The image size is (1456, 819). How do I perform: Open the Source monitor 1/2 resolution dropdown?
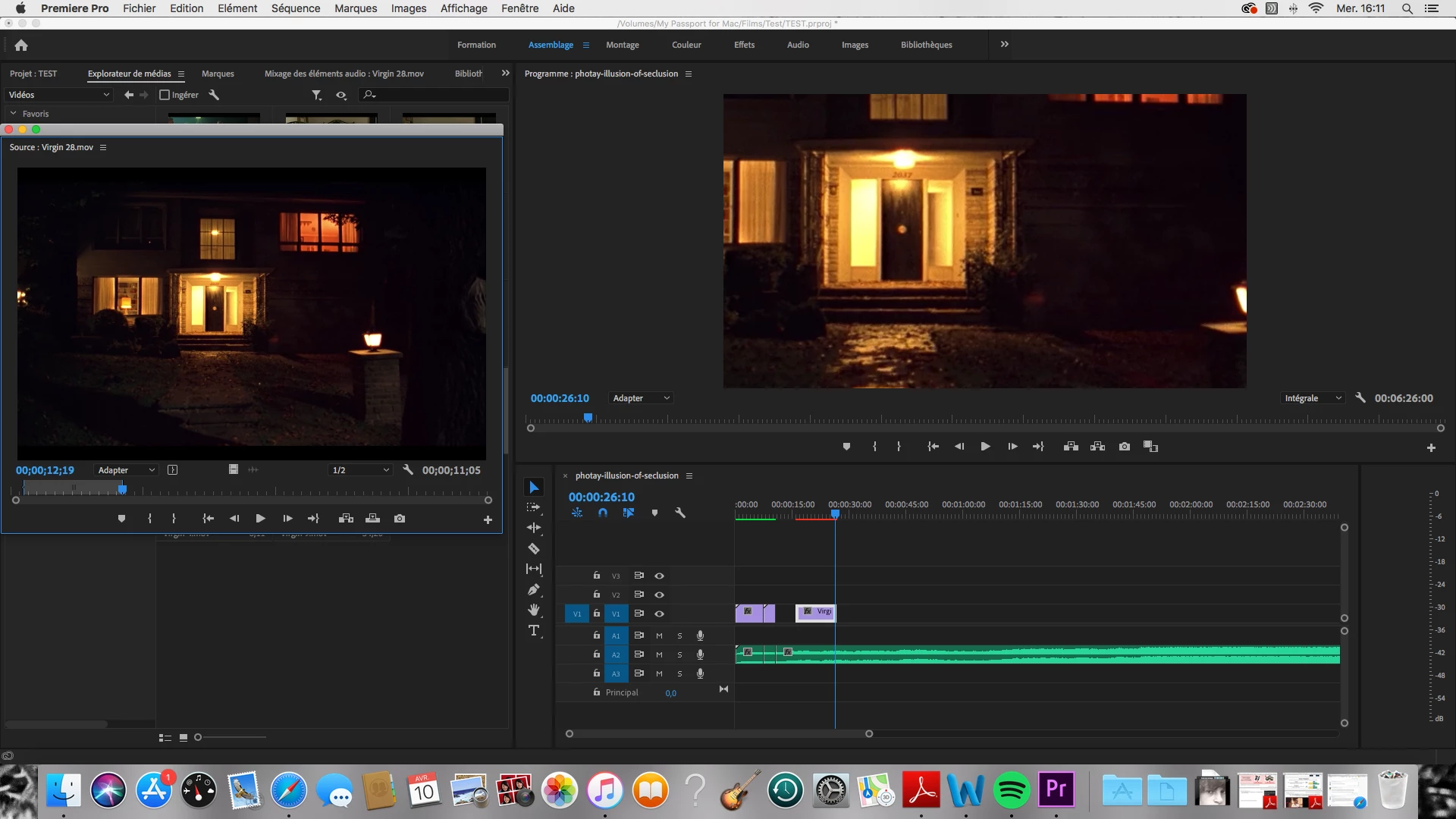click(360, 470)
